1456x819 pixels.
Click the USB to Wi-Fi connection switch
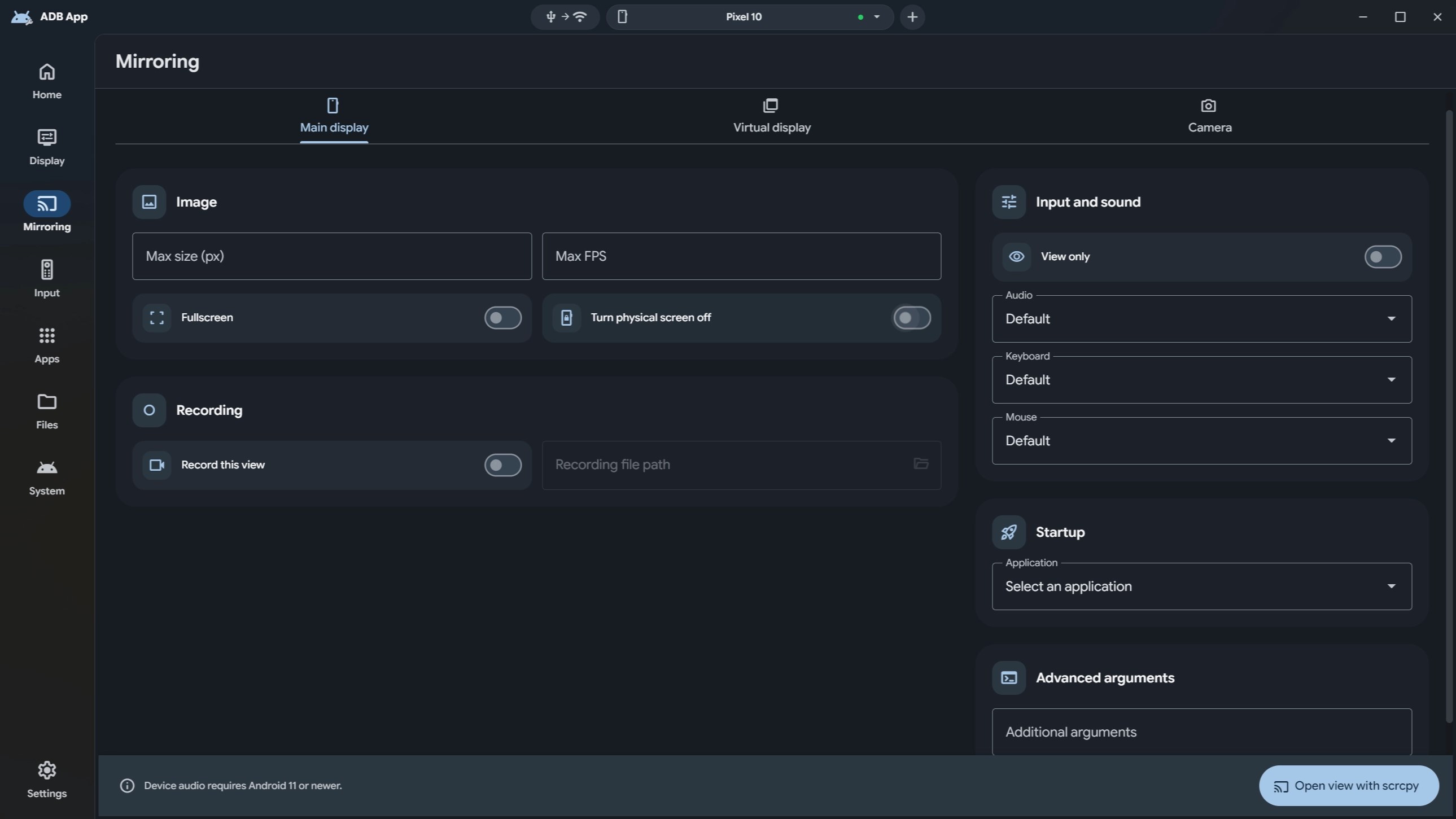click(565, 17)
